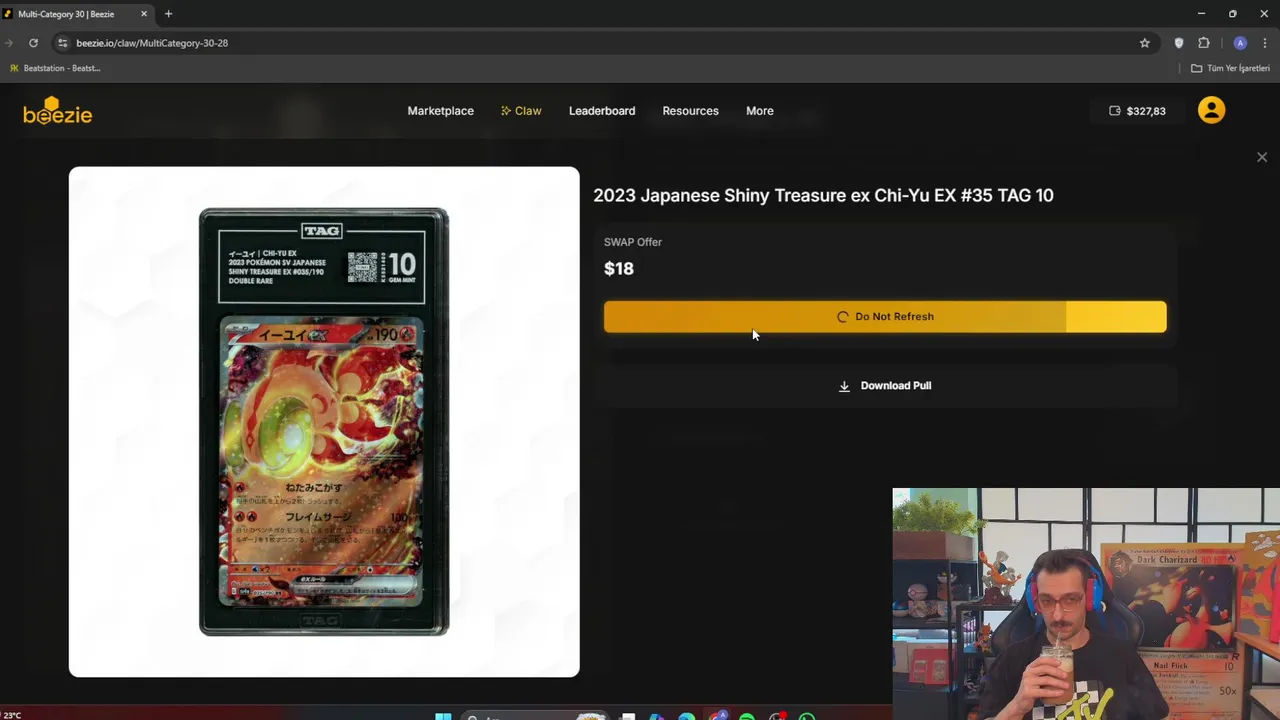Open Chrome three-dot menu
The image size is (1280, 720).
(x=1265, y=43)
